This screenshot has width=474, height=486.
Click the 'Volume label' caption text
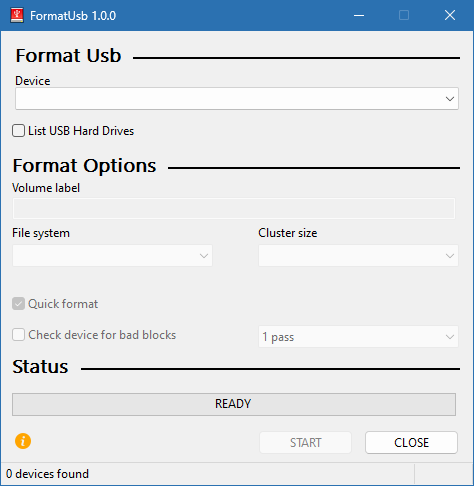point(46,188)
